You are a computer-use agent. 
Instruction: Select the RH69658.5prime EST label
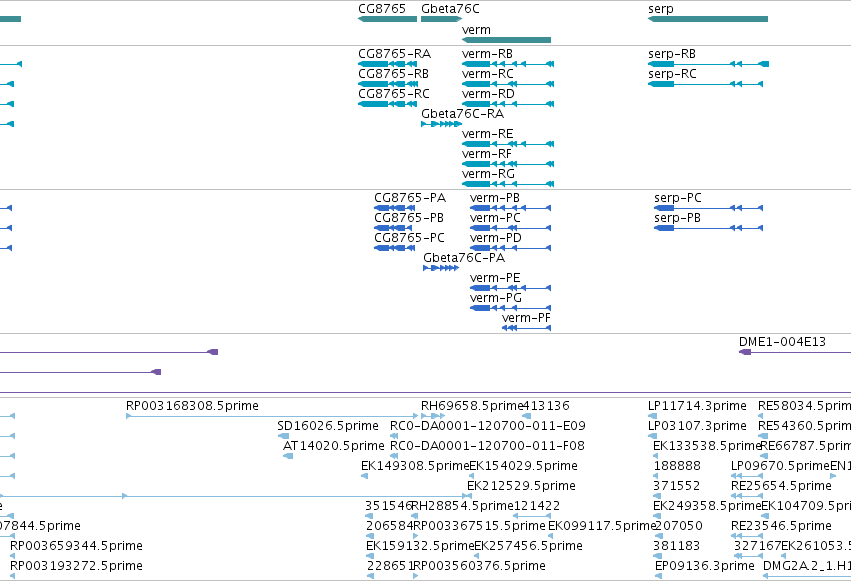click(x=472, y=406)
